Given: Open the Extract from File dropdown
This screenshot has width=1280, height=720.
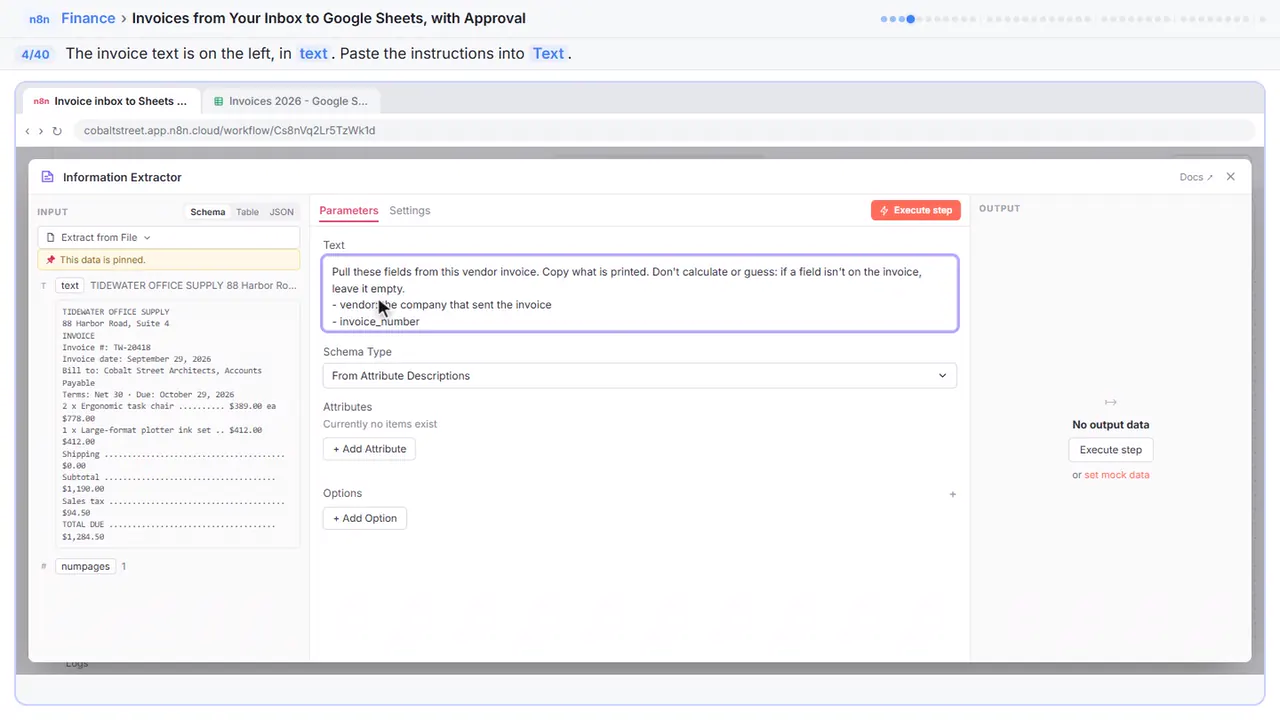Looking at the screenshot, I should [168, 238].
